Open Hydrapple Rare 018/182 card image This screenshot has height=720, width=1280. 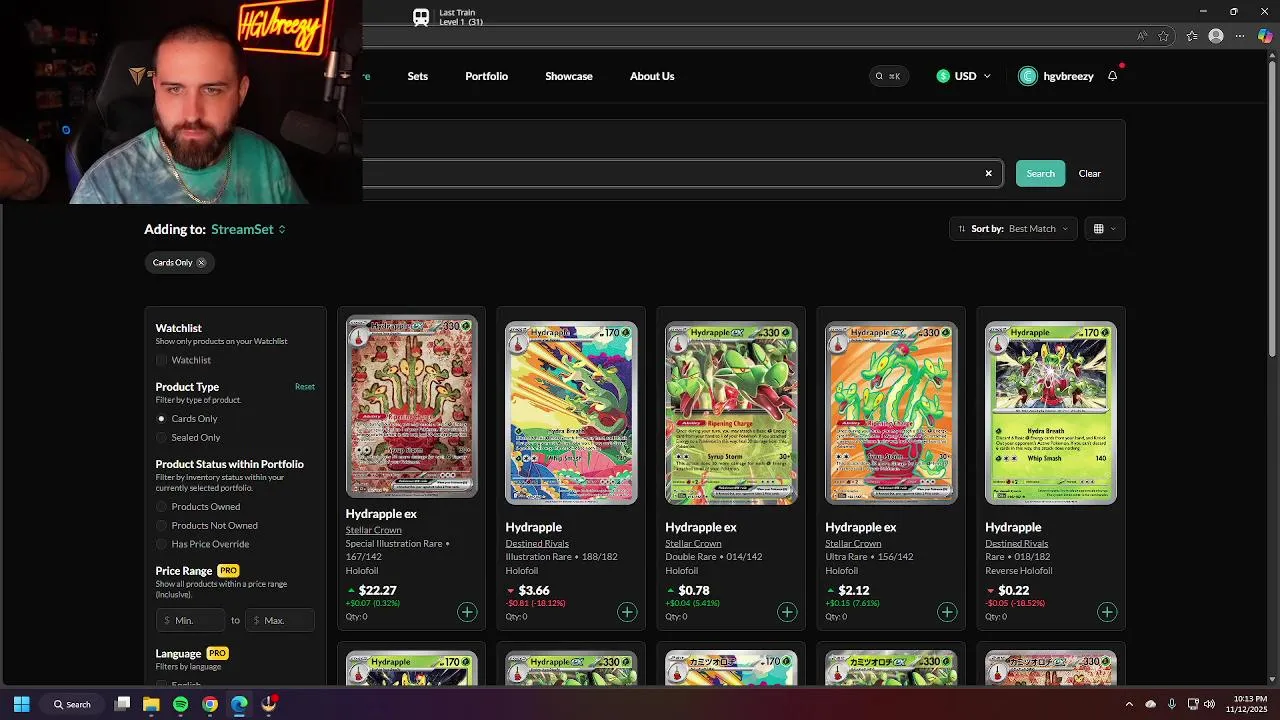coord(1051,413)
